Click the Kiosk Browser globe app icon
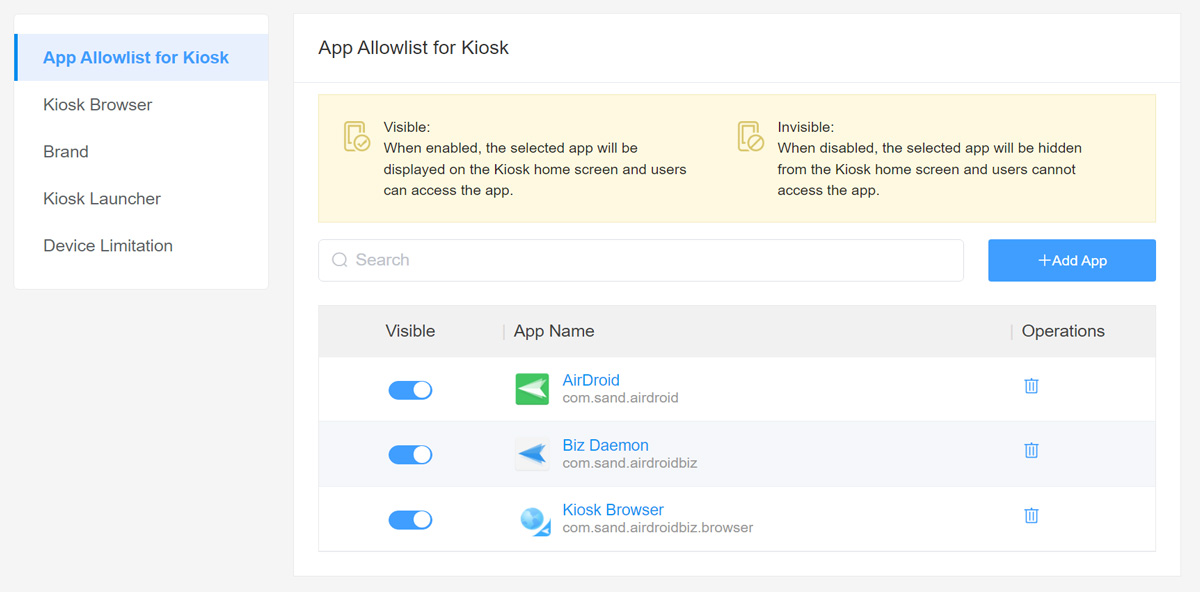 point(534,520)
